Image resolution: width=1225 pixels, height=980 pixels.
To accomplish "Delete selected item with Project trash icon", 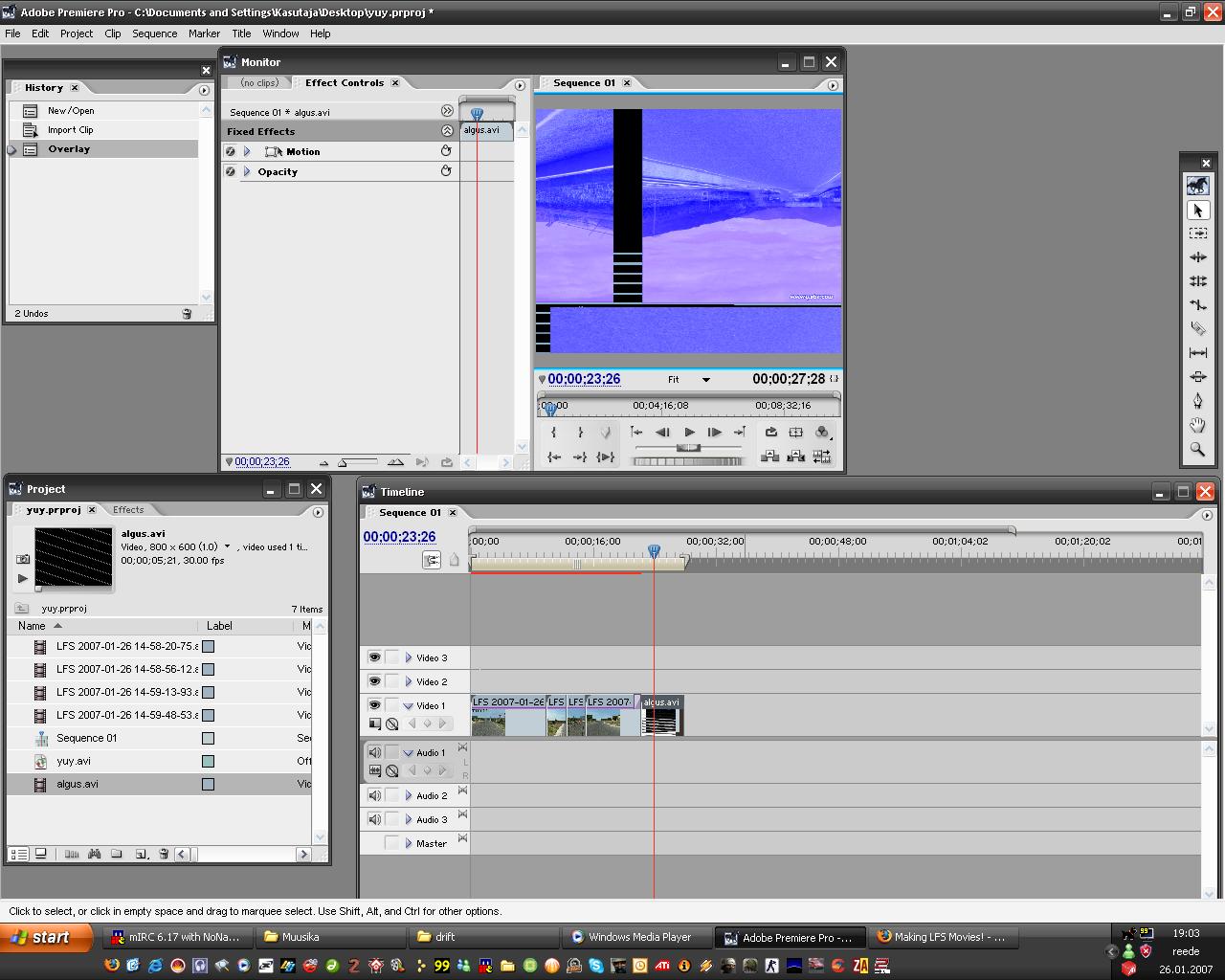I will [x=164, y=854].
